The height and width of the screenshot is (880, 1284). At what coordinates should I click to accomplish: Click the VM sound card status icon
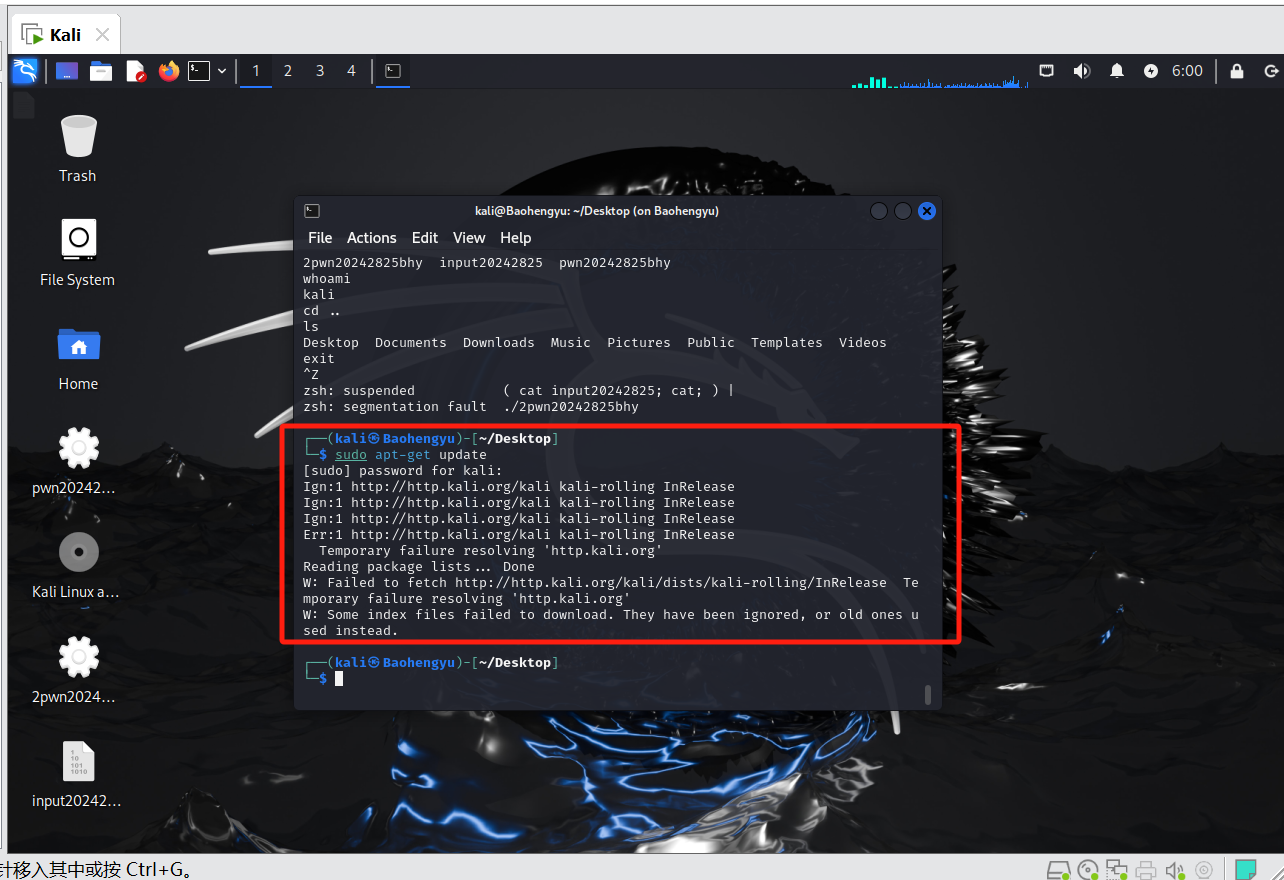(x=1175, y=870)
